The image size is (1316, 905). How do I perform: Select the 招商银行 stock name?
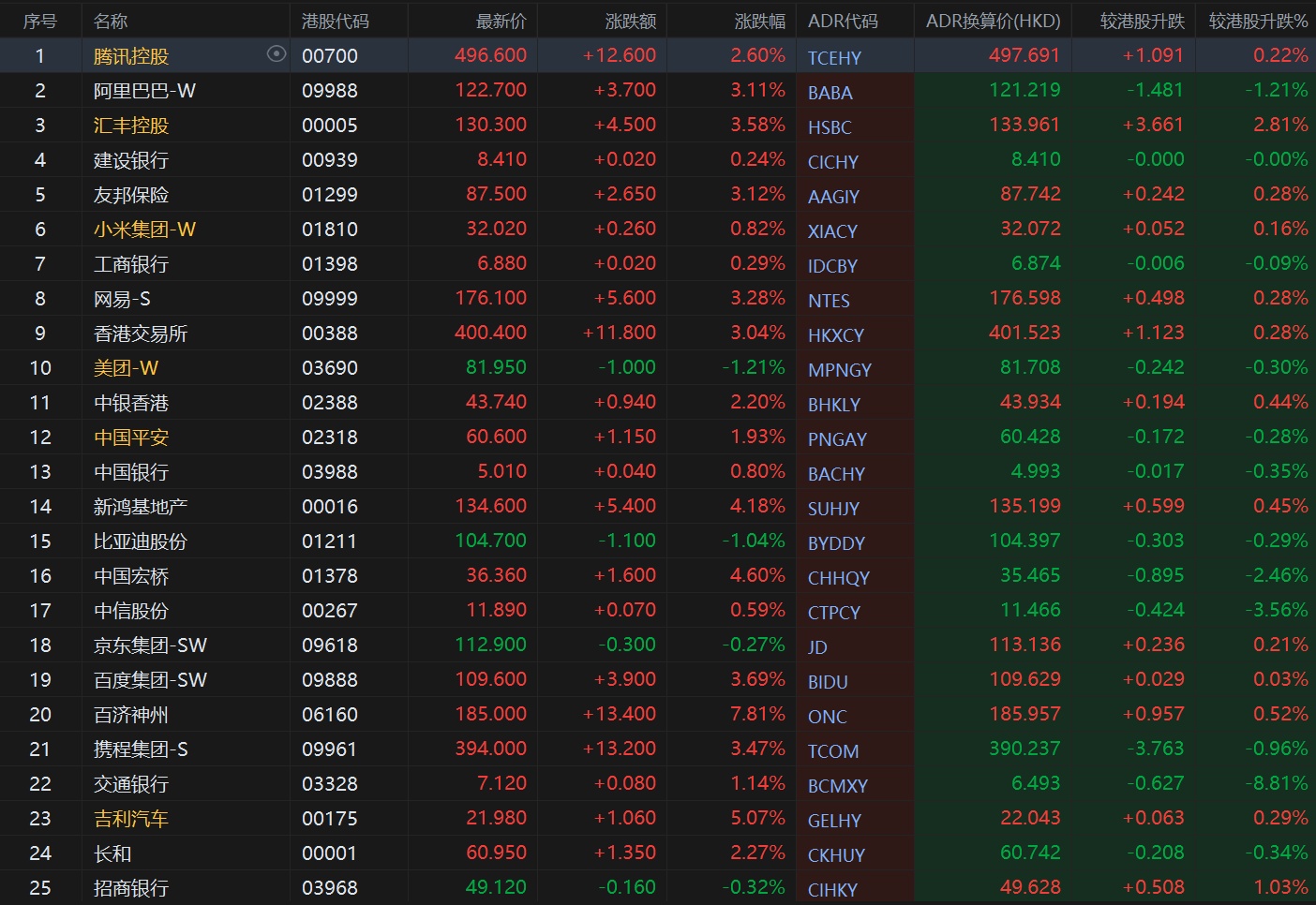point(131,888)
